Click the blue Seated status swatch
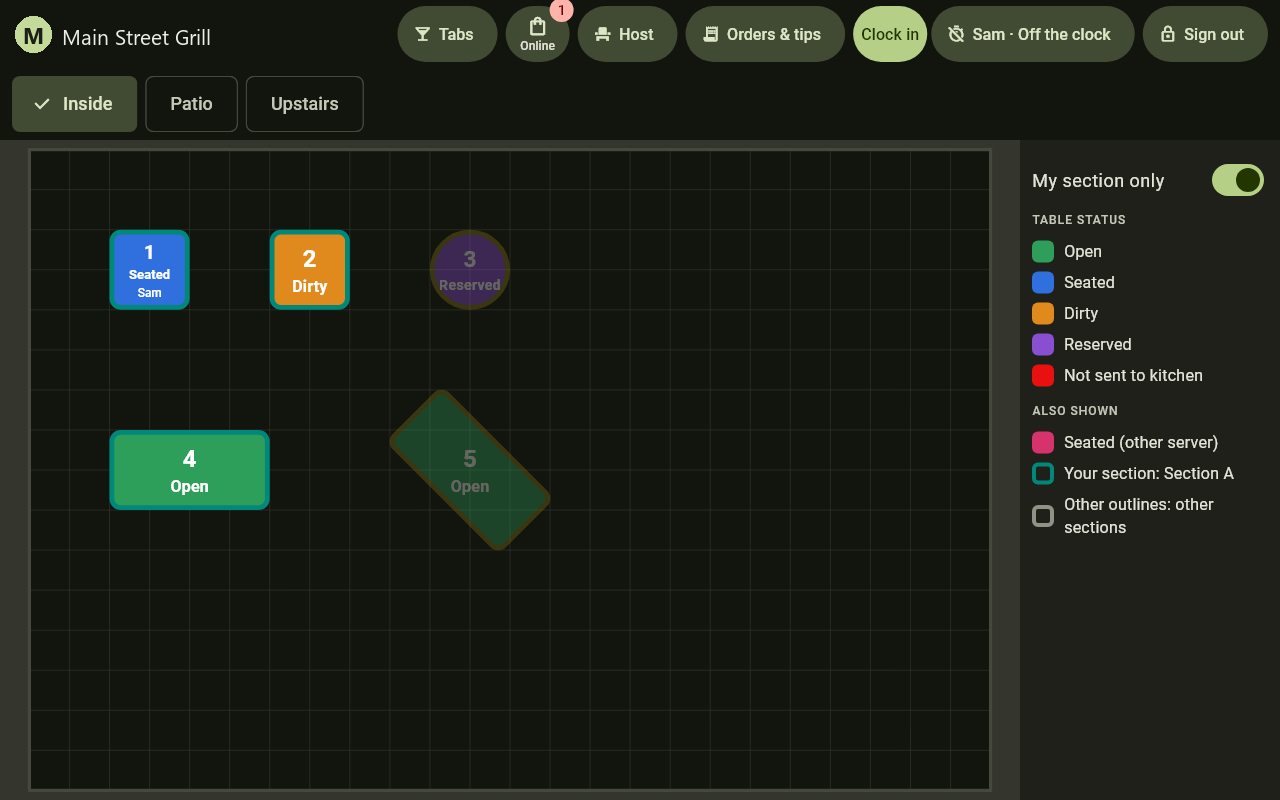The width and height of the screenshot is (1280, 800). [x=1043, y=283]
